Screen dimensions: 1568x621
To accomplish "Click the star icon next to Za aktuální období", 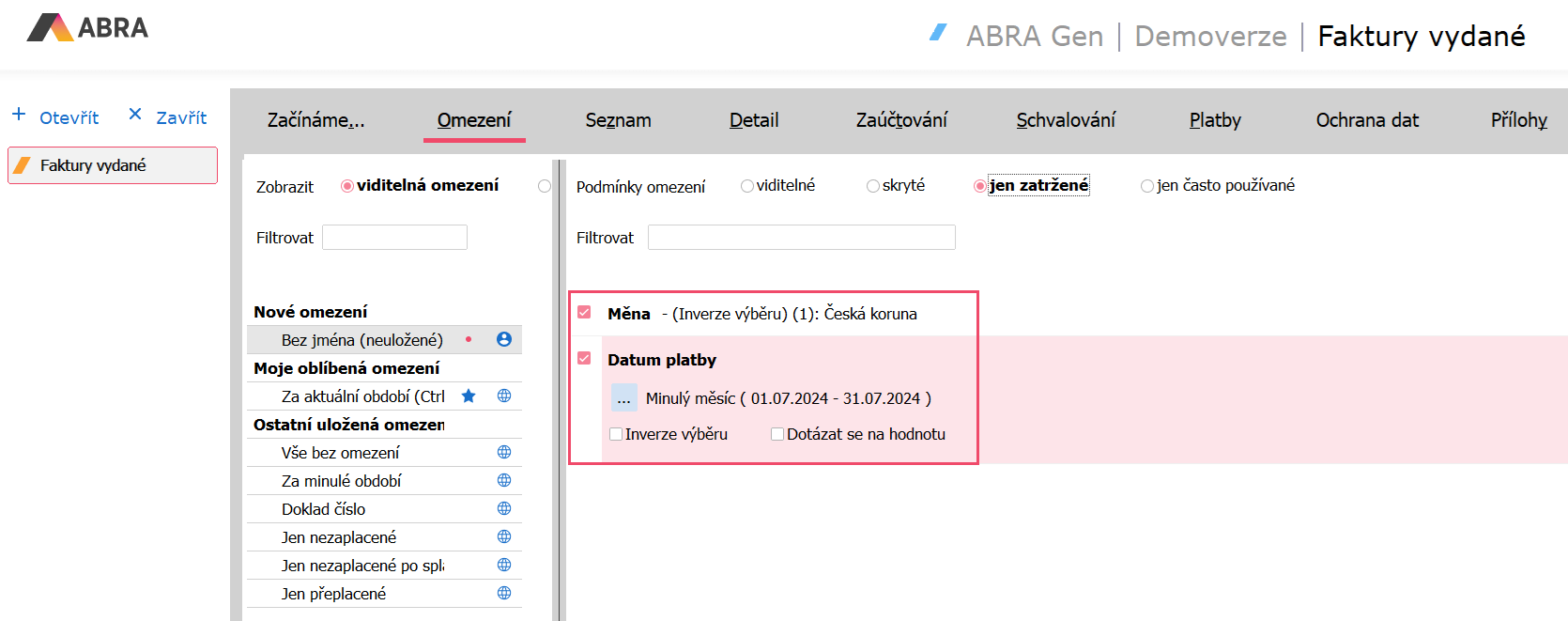I will coord(469,396).
